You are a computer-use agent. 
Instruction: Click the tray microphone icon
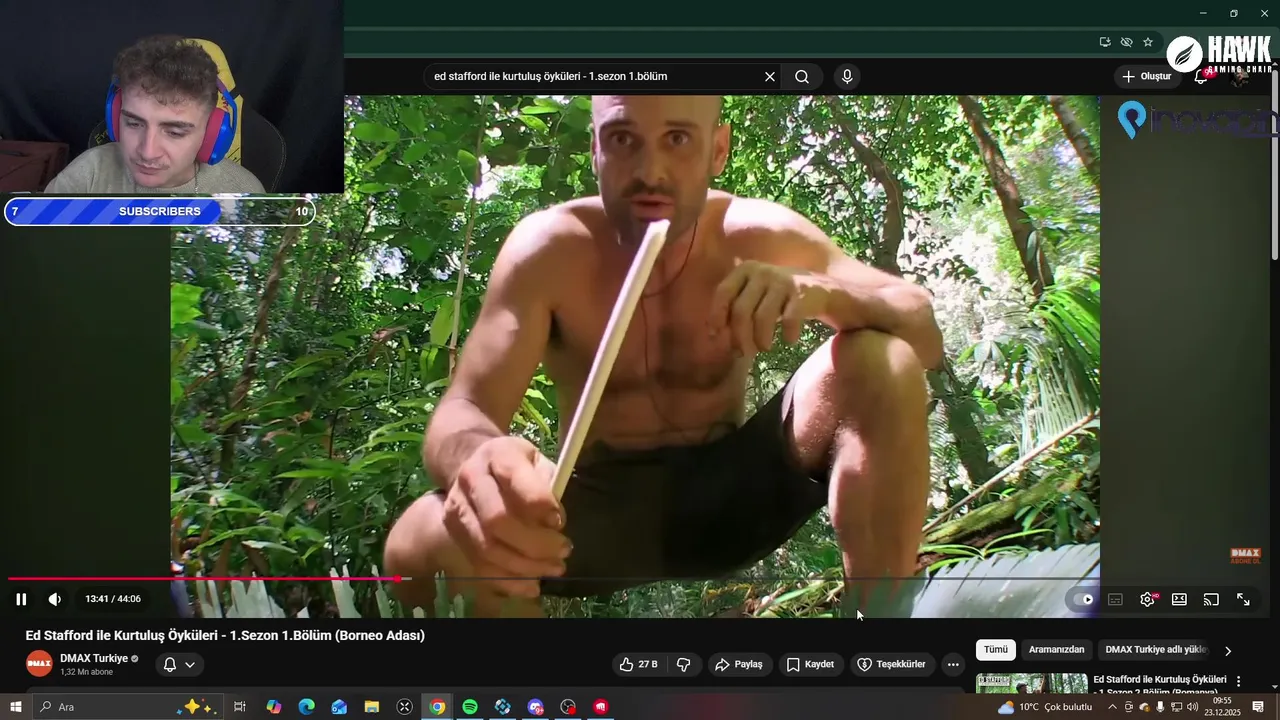(x=1160, y=707)
